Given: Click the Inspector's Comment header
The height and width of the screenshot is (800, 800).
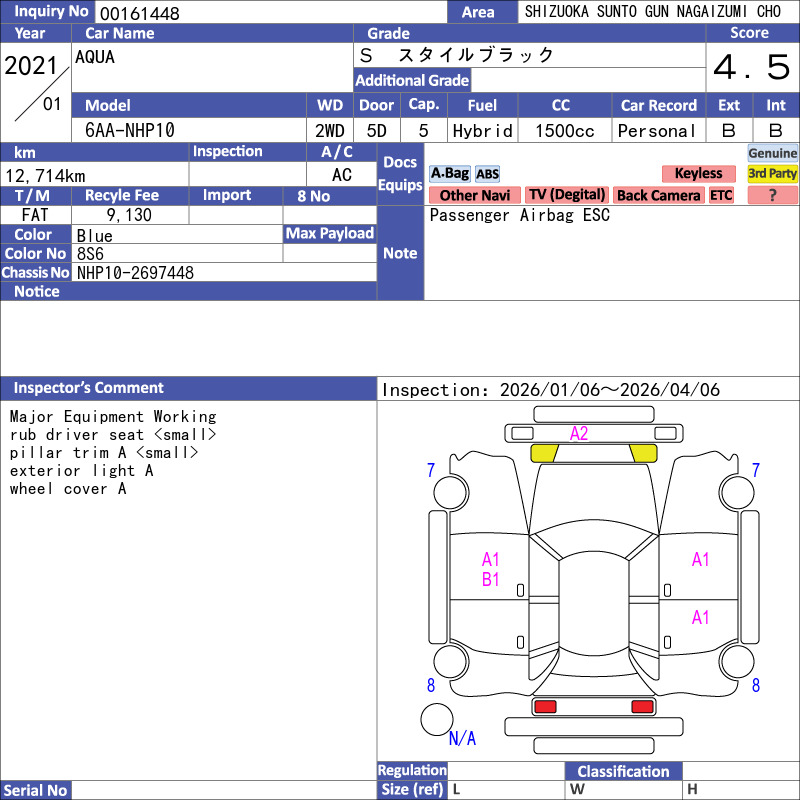Looking at the screenshot, I should [x=89, y=388].
